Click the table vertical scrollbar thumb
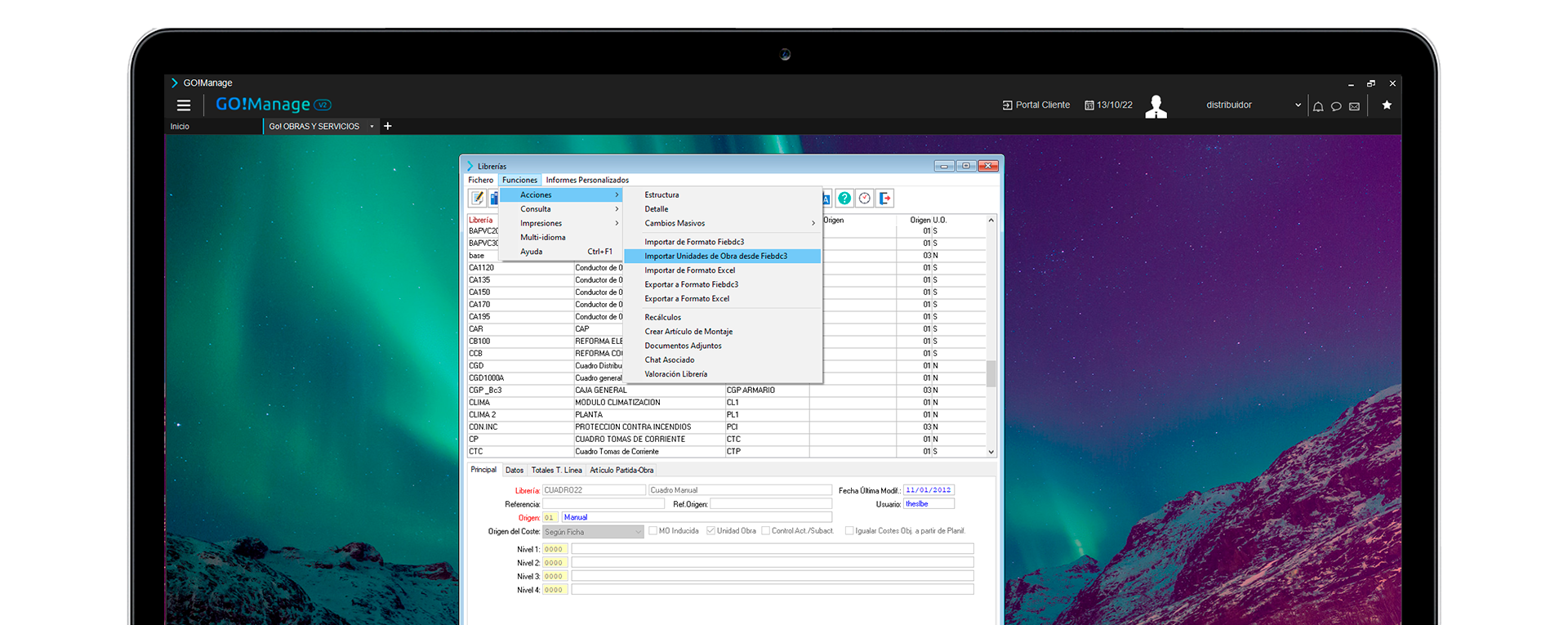The height and width of the screenshot is (625, 1568). pos(991,373)
